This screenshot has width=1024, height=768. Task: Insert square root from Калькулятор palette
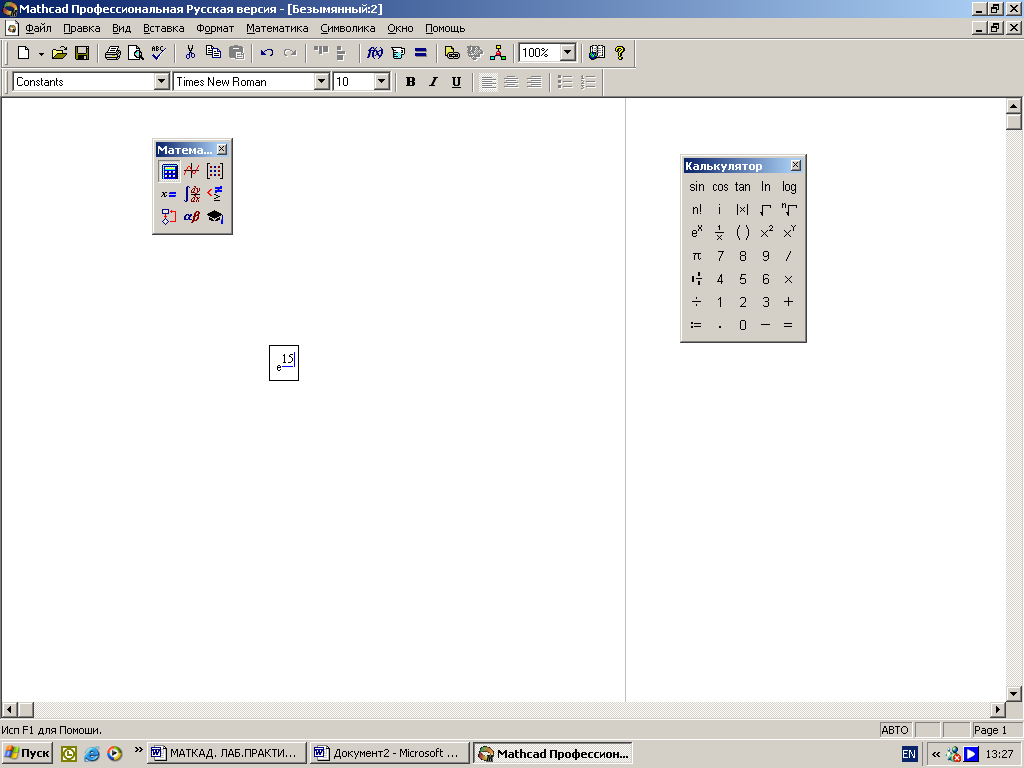(765, 210)
